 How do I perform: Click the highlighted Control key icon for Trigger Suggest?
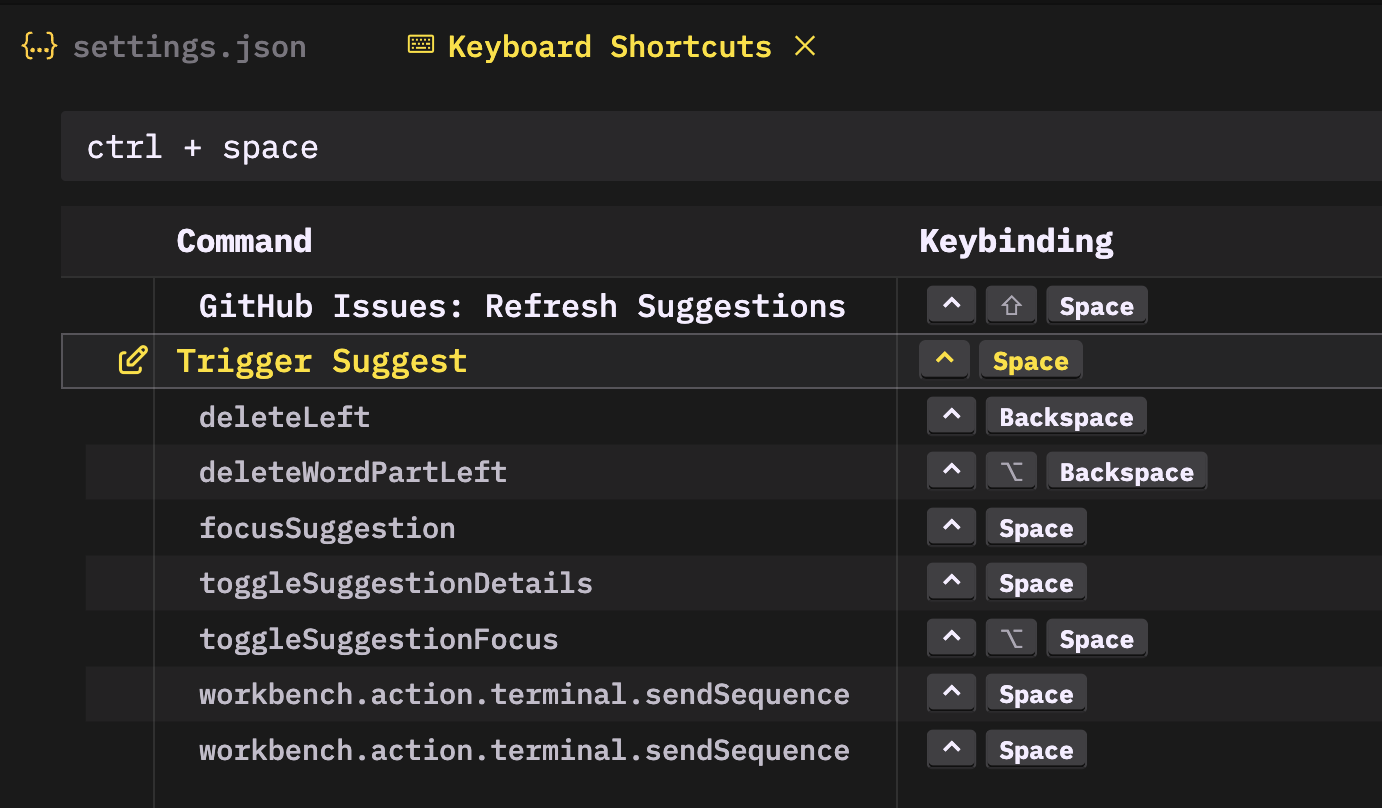945,361
